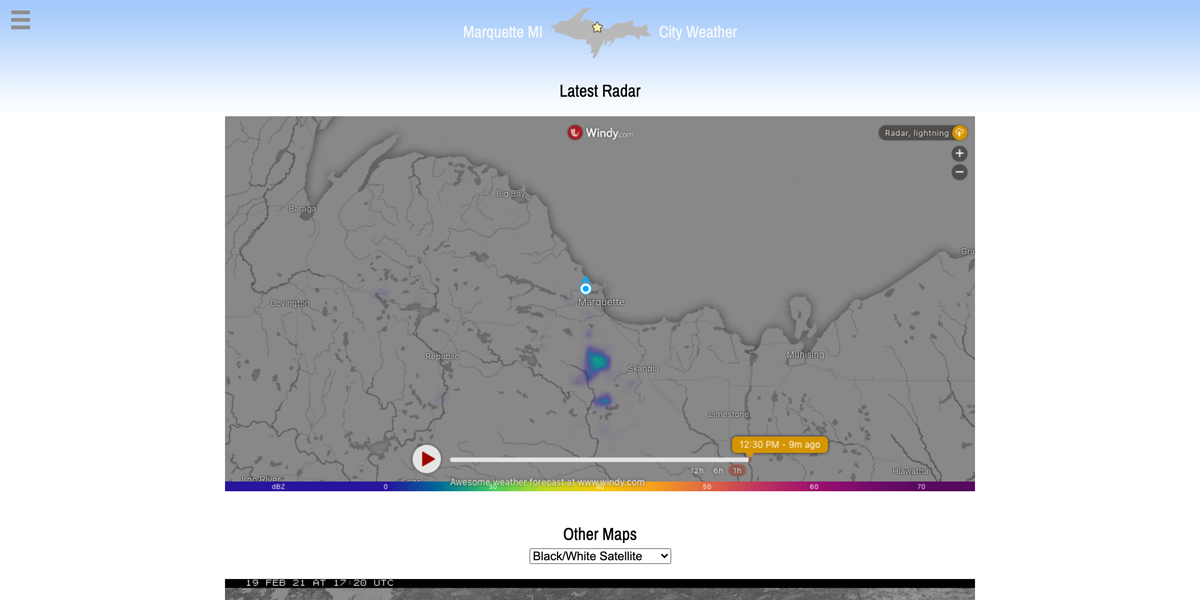Click the star on the Upper Peninsula map
This screenshot has width=1200, height=600.
coord(597,25)
